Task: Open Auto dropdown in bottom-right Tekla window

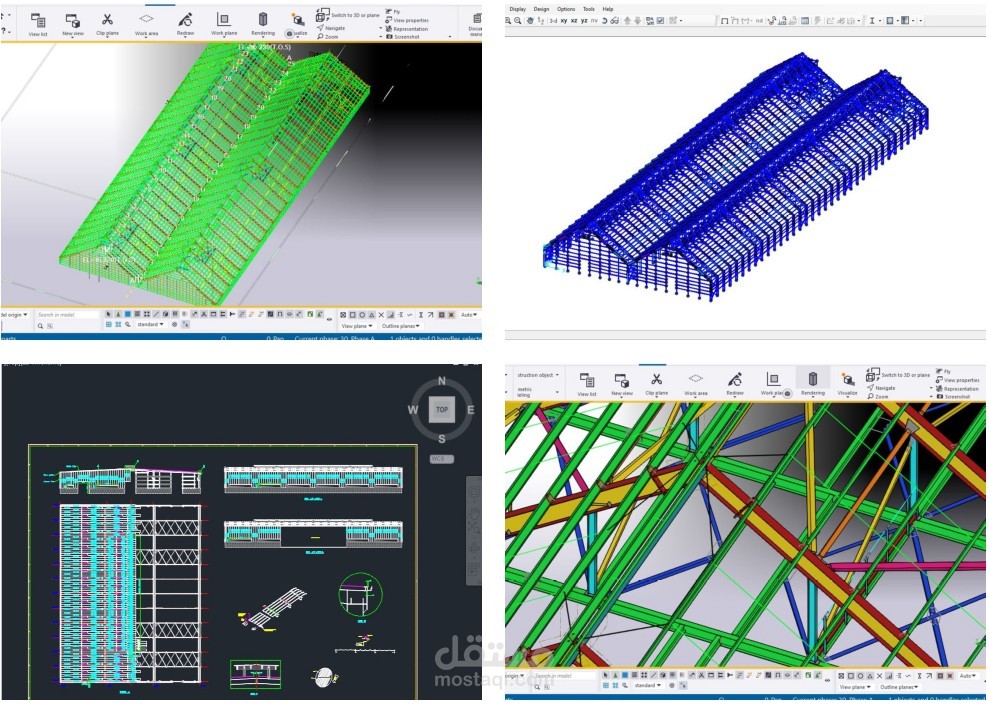Action: pyautogui.click(x=967, y=676)
